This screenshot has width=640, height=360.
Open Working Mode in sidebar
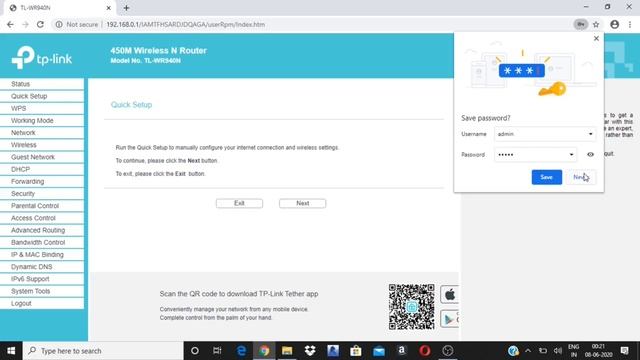42,120
